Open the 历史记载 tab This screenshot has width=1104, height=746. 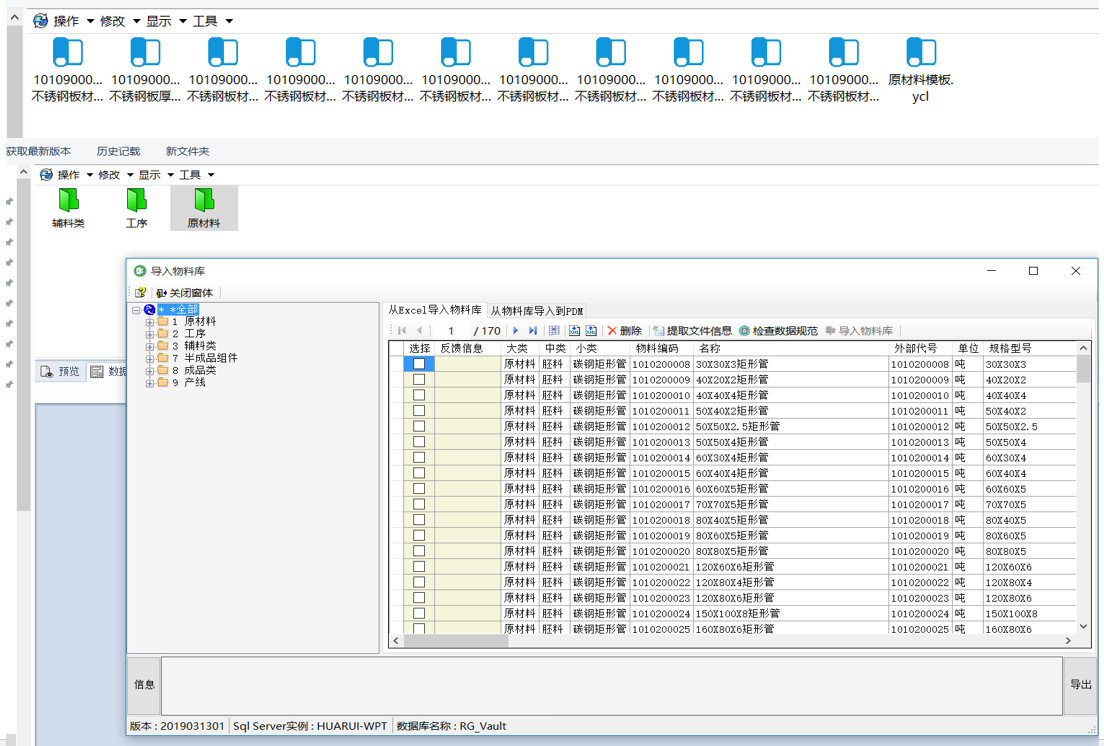[118, 152]
